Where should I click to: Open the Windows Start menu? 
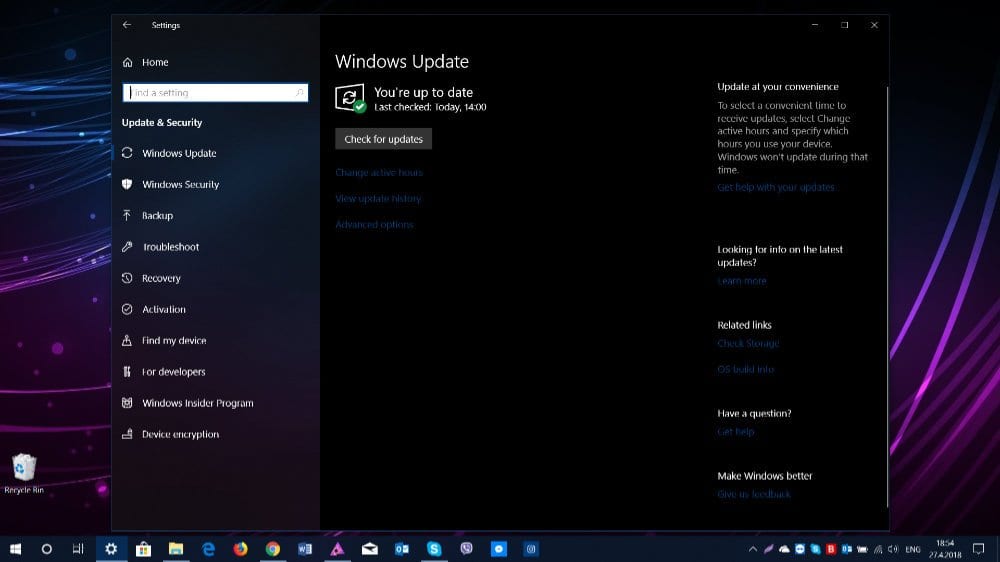pos(15,549)
